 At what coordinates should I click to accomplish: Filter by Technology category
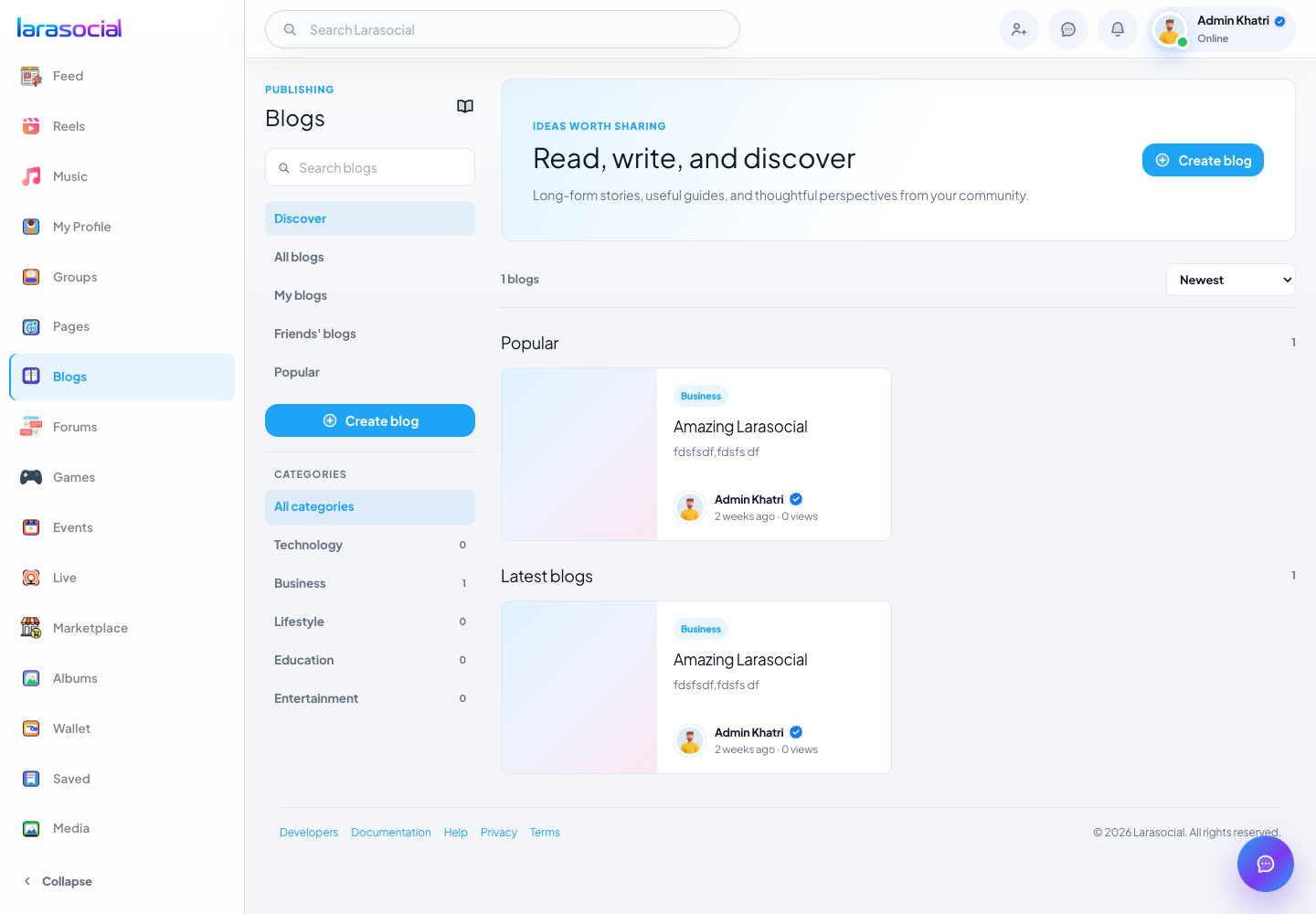coord(370,545)
